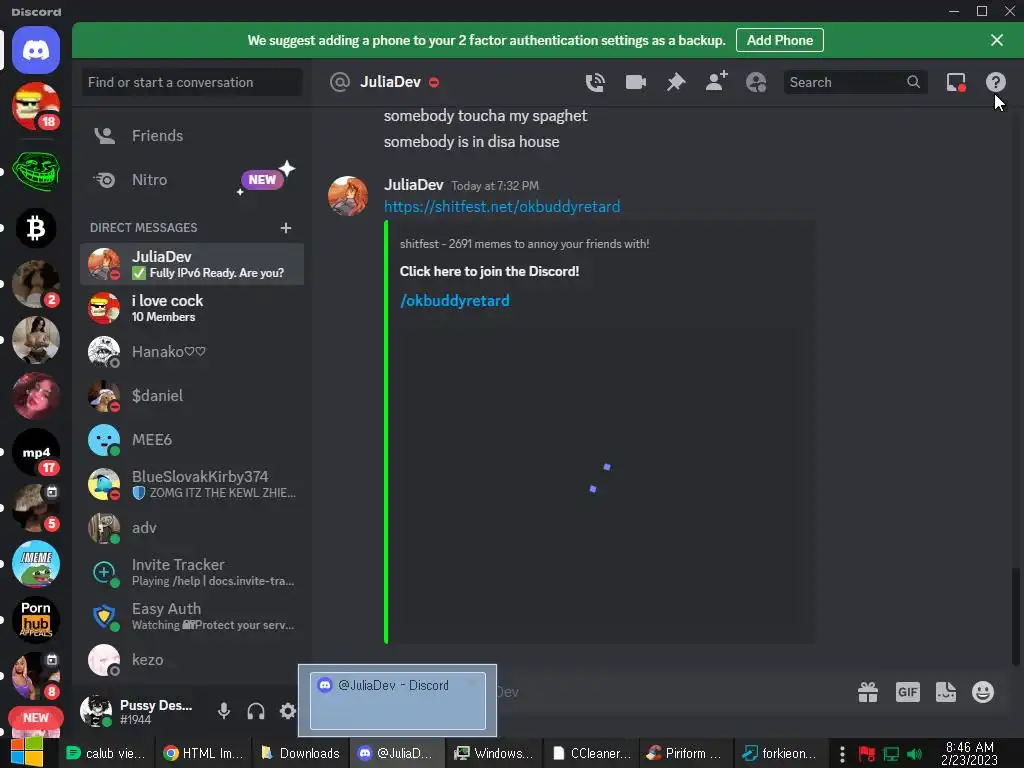Screen dimensions: 1024x768
Task: Start a video call with JuliaDev
Action: [x=635, y=82]
